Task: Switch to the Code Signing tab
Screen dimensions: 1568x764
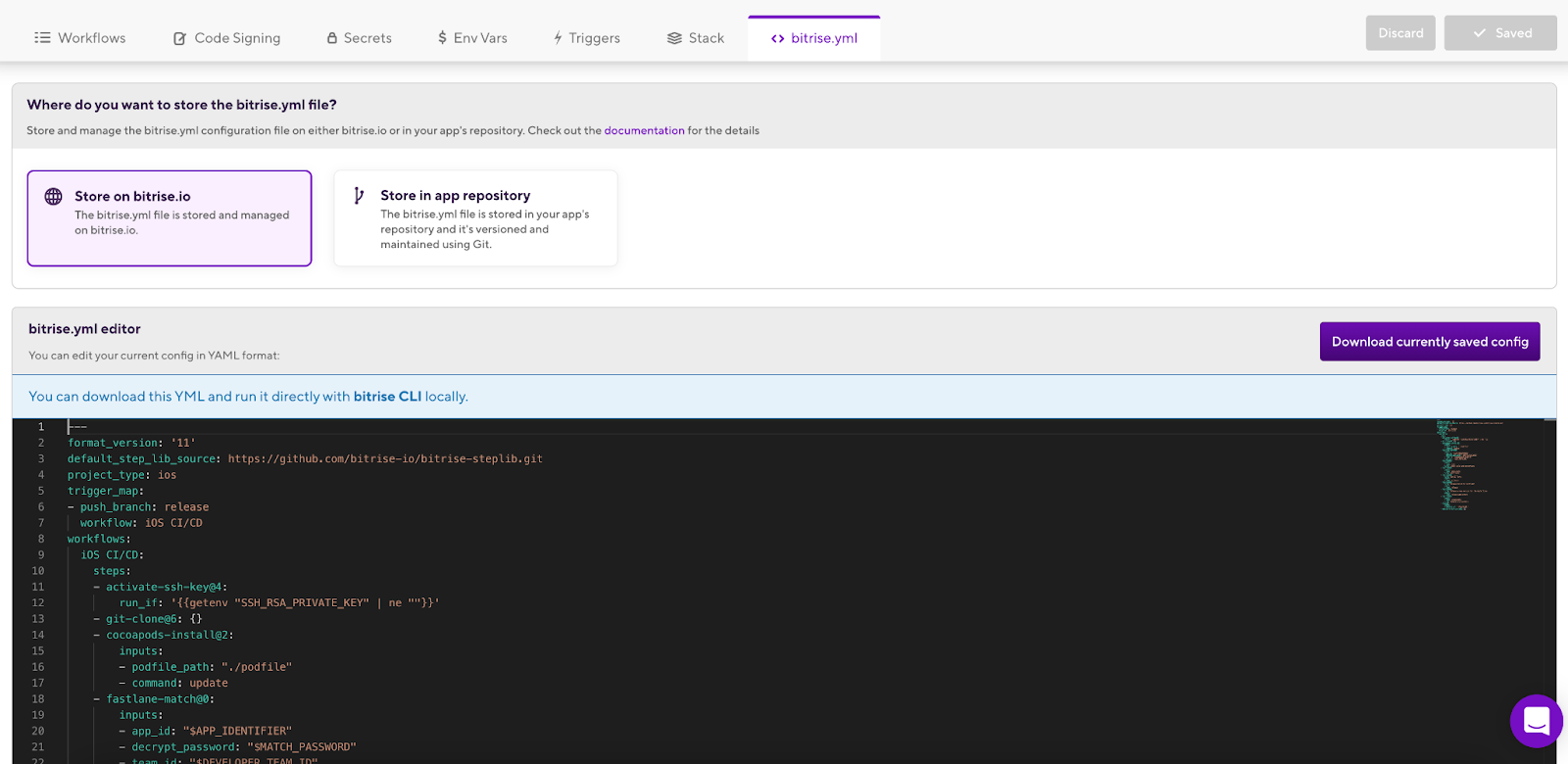Action: (227, 38)
